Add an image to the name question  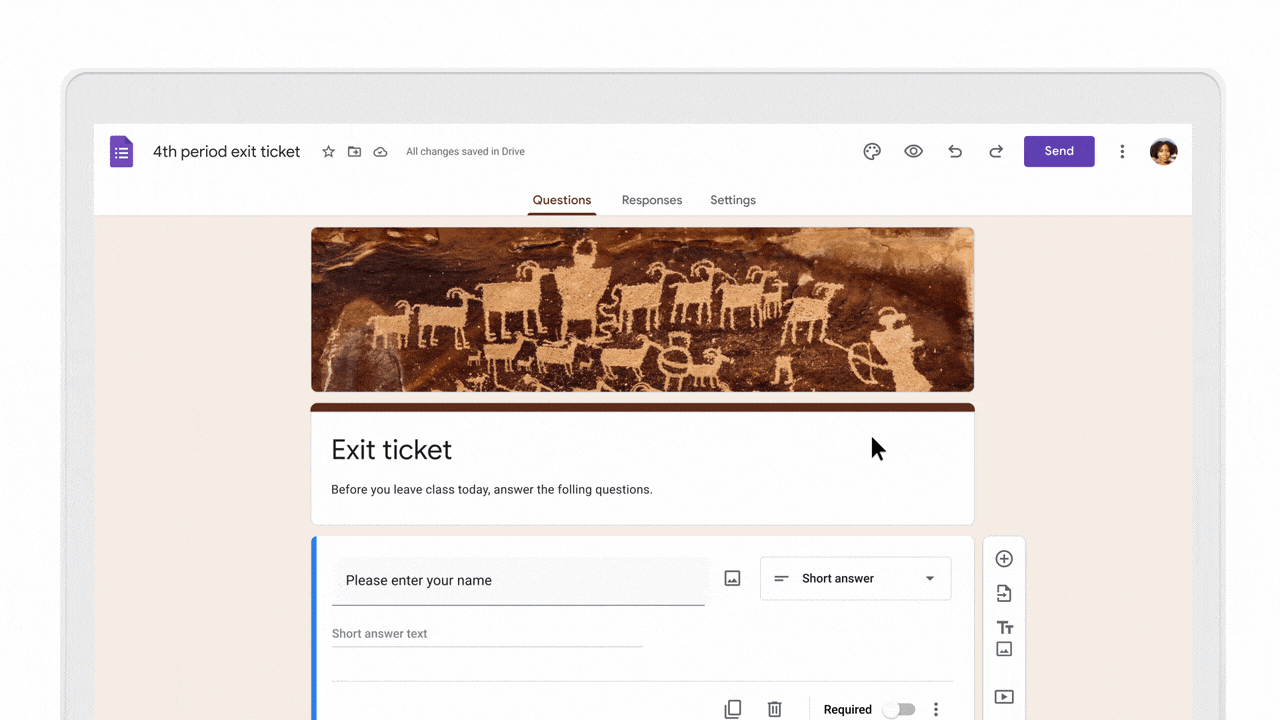[x=732, y=578]
